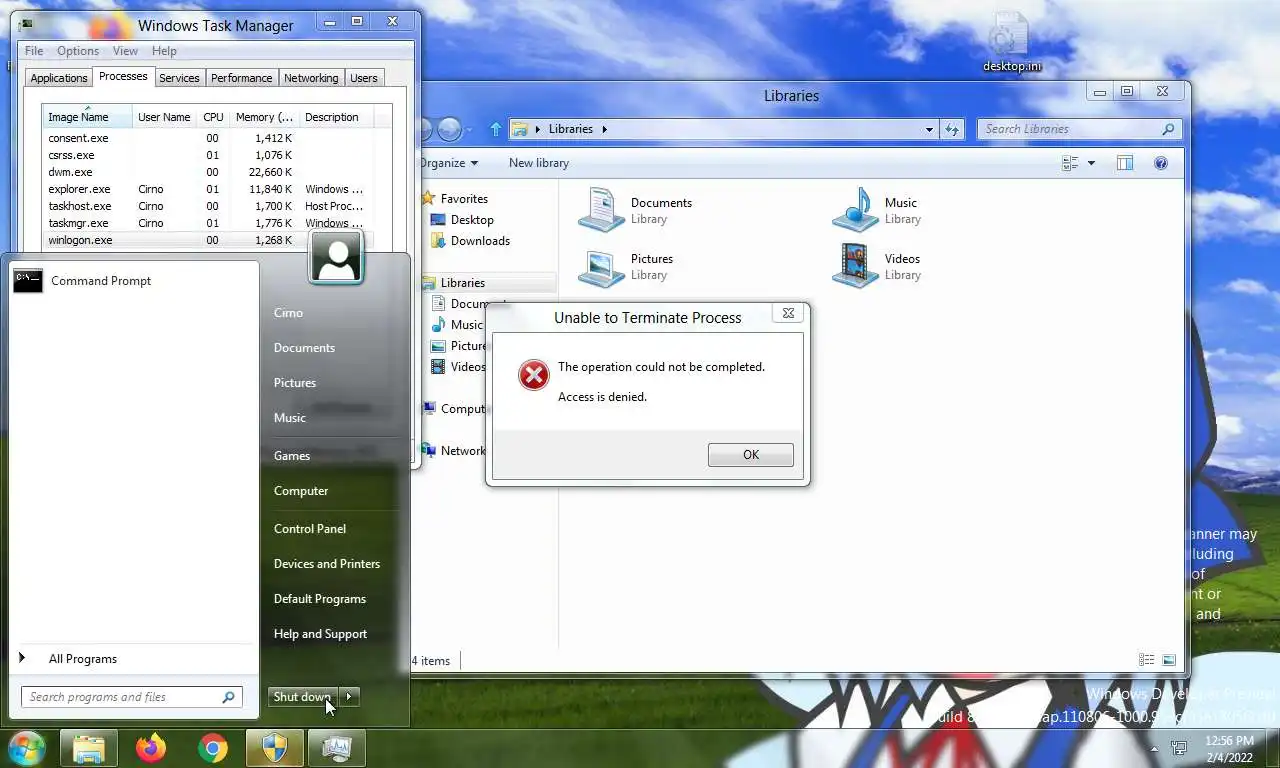
Task: Open the Organize dropdown in Libraries
Action: [448, 163]
